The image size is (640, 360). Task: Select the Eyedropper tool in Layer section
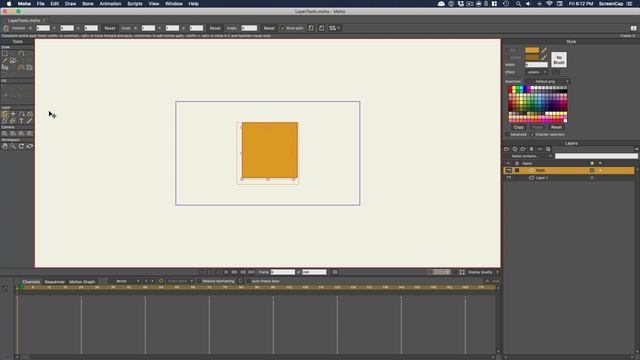click(x=30, y=121)
